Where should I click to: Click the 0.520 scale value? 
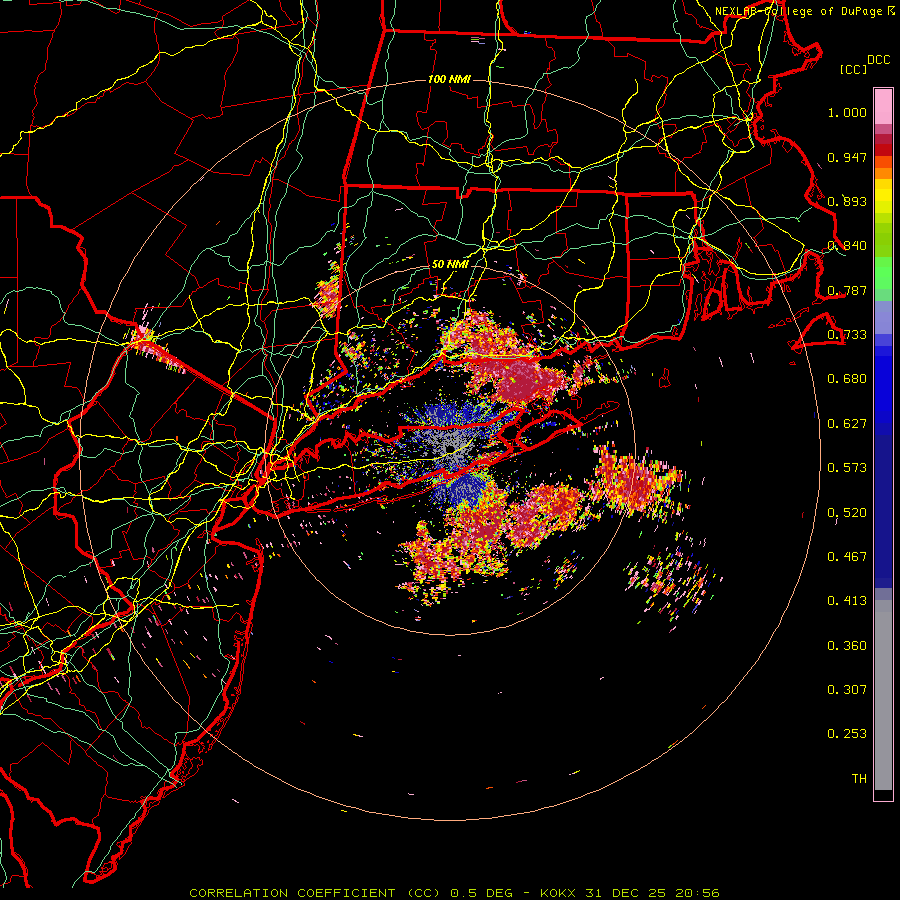[847, 513]
